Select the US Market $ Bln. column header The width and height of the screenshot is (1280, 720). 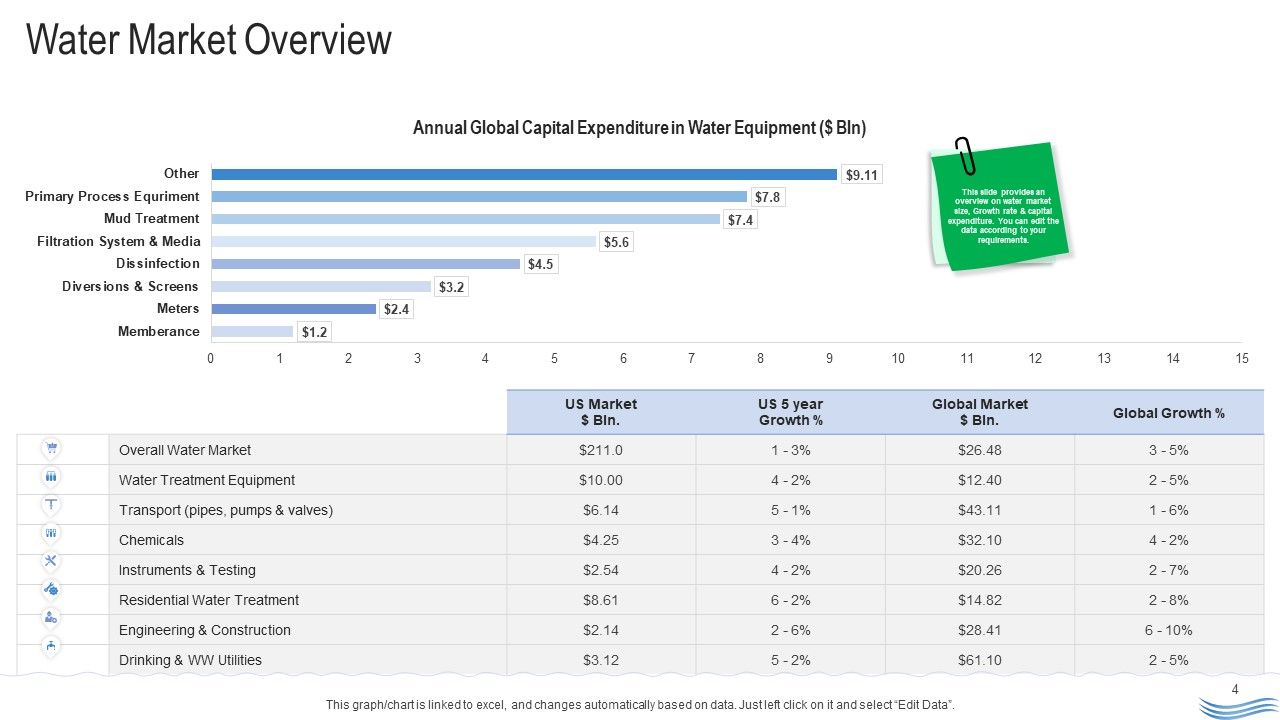pos(601,412)
